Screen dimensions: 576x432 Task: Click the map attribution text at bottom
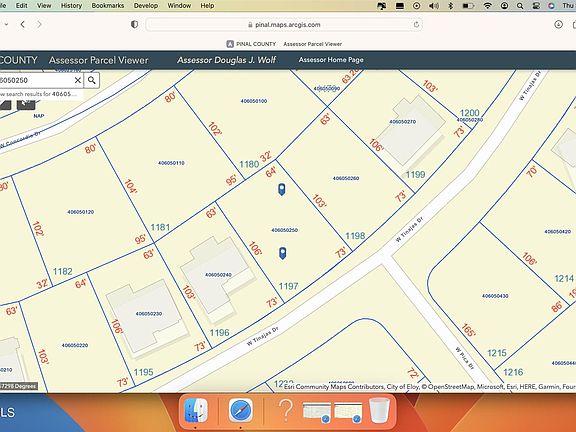tap(430, 386)
